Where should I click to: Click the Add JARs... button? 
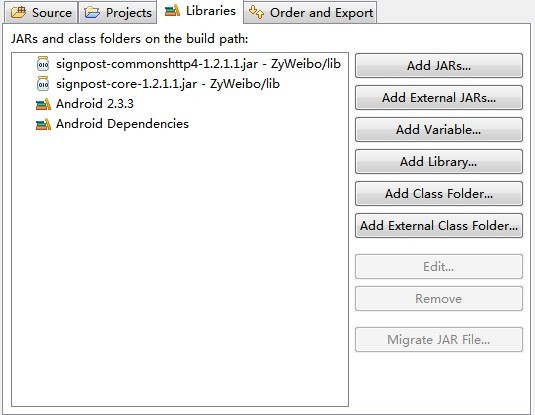[439, 65]
